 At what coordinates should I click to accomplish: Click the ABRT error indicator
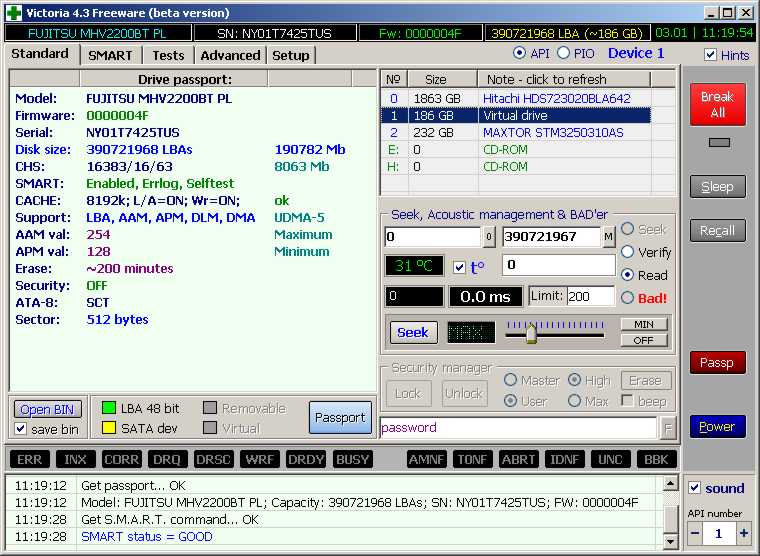[519, 460]
